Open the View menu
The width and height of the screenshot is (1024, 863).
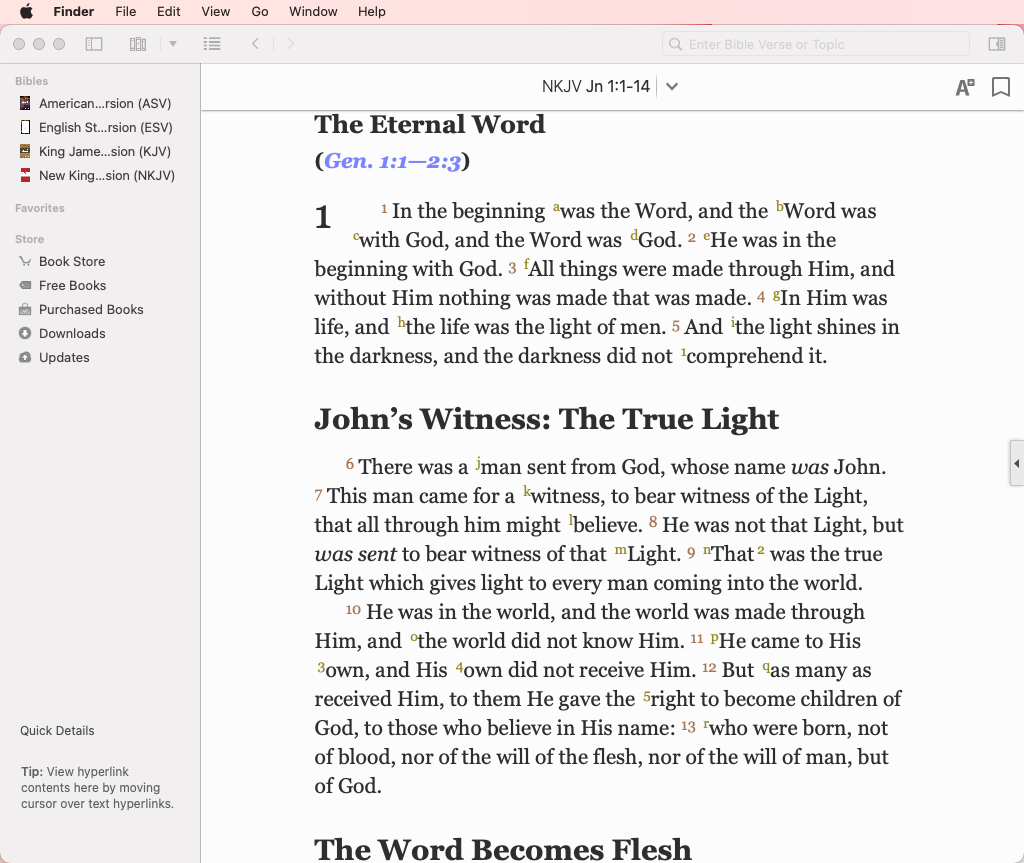pos(216,12)
